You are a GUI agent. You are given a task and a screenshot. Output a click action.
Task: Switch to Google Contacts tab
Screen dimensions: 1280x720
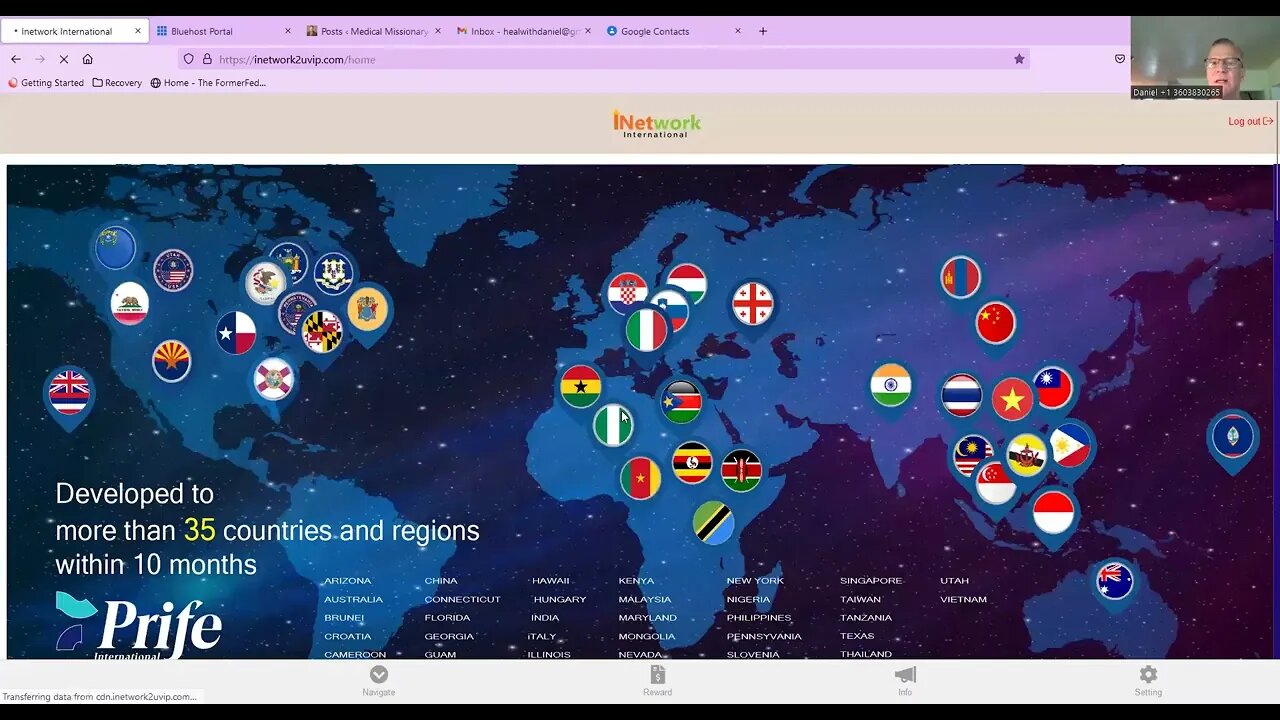tap(674, 31)
